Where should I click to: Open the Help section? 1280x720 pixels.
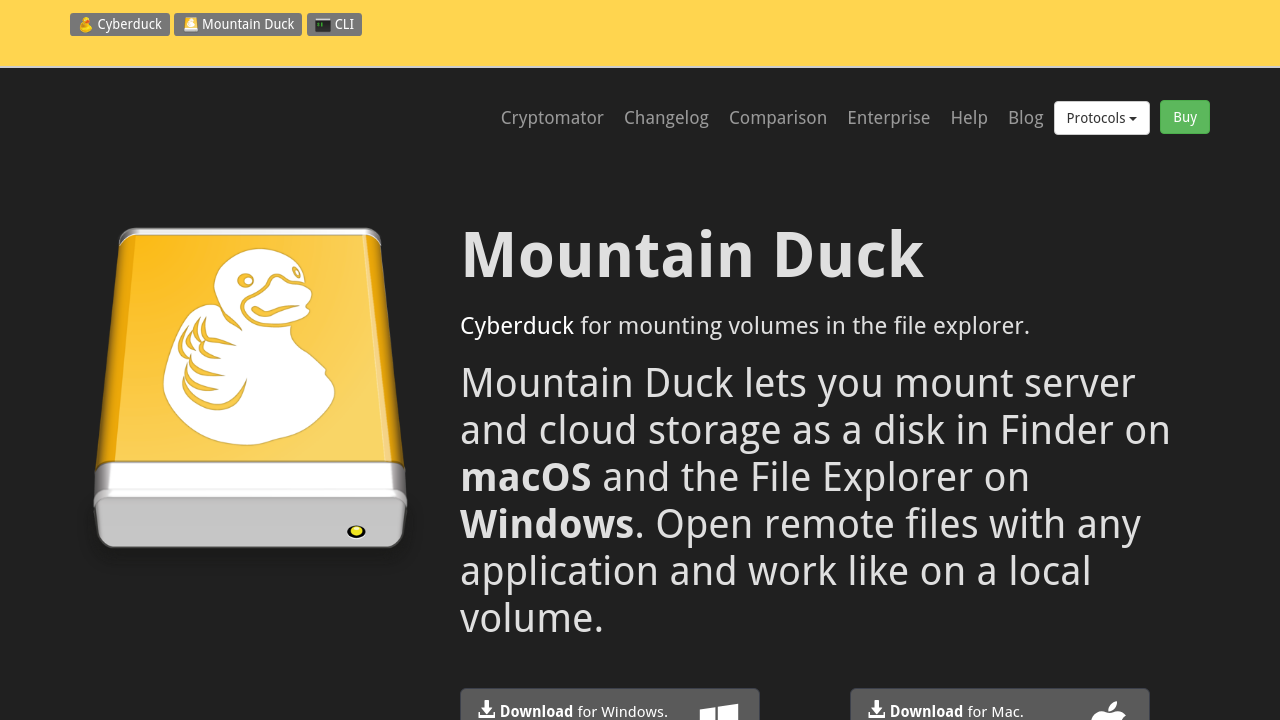coord(969,118)
